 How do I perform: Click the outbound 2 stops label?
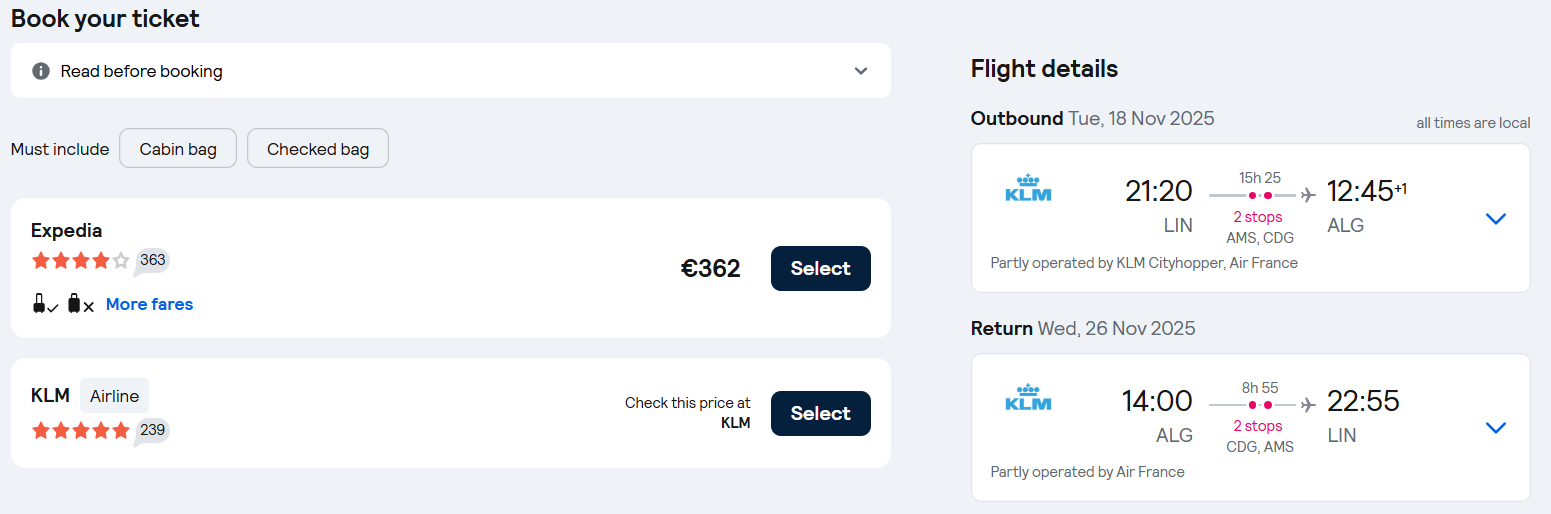[1257, 217]
